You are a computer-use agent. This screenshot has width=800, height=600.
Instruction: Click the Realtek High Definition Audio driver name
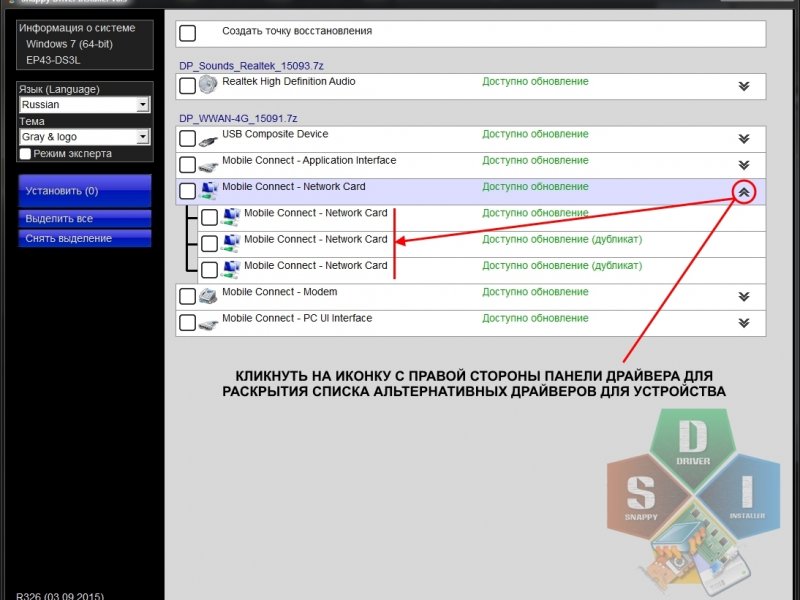pyautogui.click(x=289, y=82)
